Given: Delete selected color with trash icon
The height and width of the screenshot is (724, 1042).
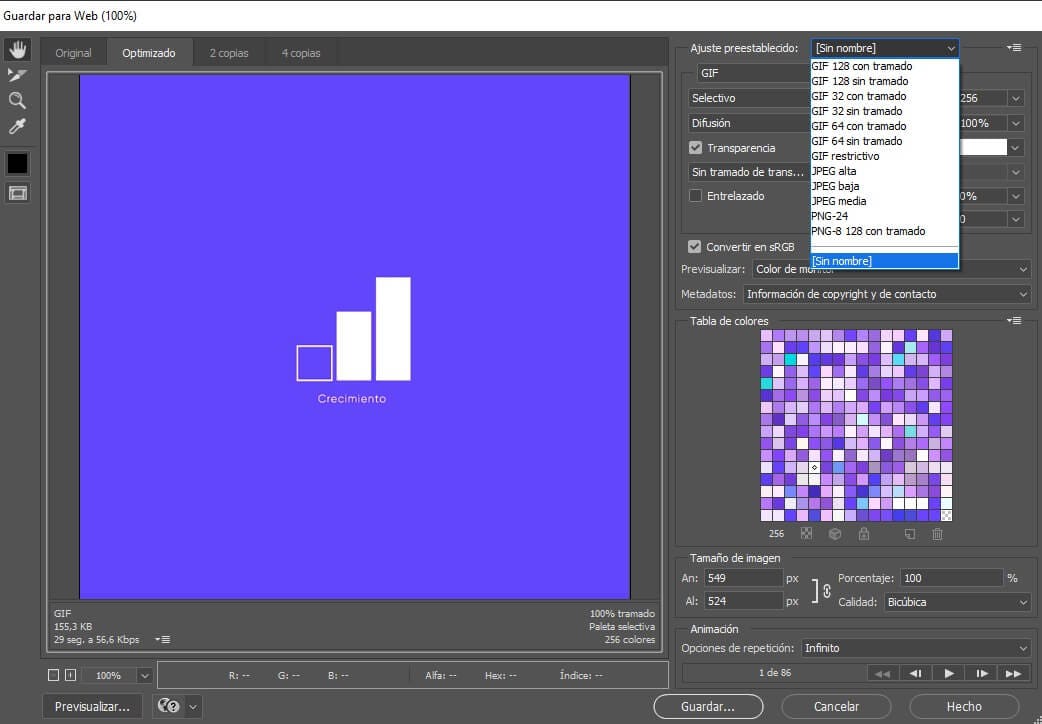Looking at the screenshot, I should [x=937, y=534].
